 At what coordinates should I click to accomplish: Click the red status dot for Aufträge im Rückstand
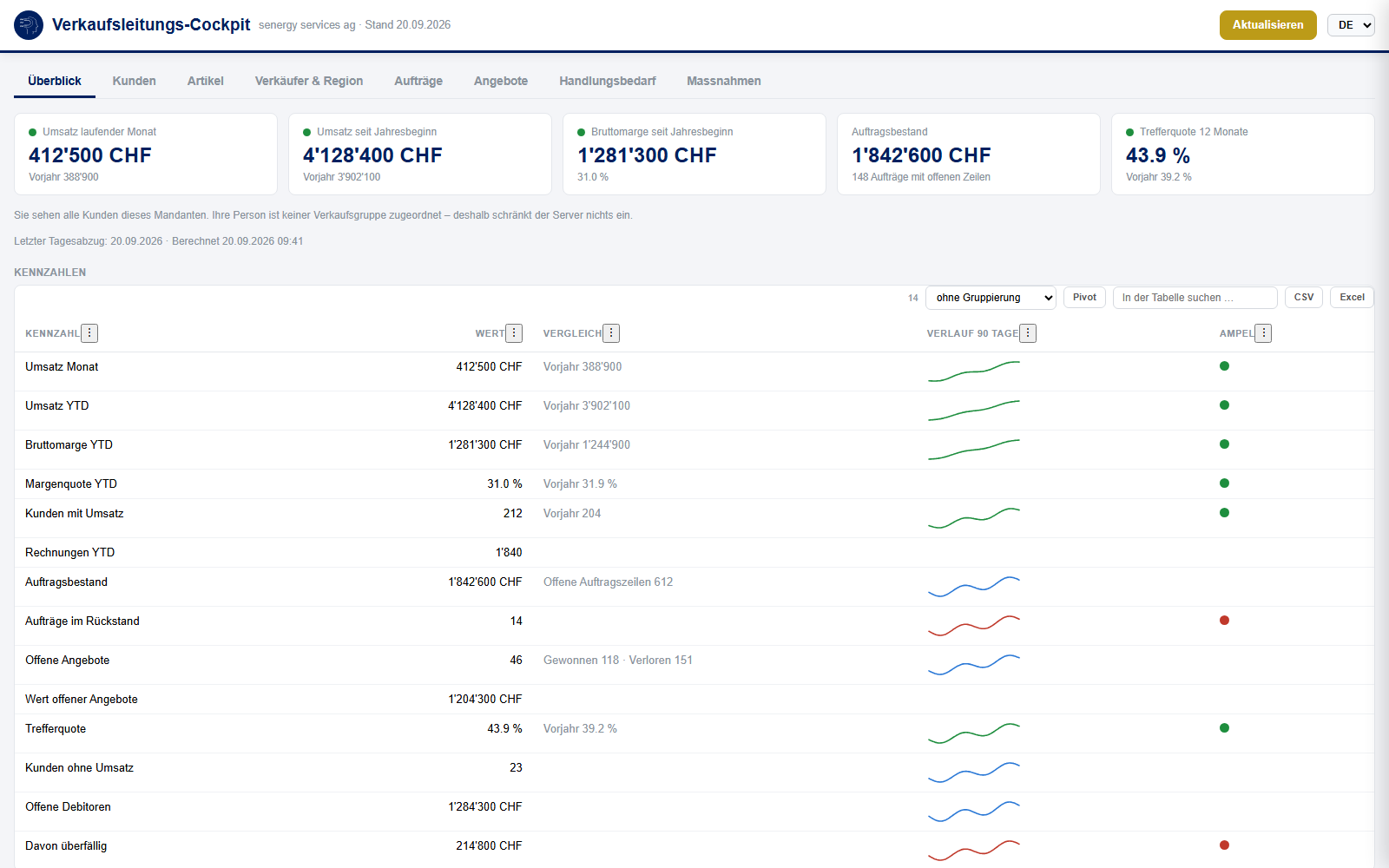pyautogui.click(x=1224, y=621)
